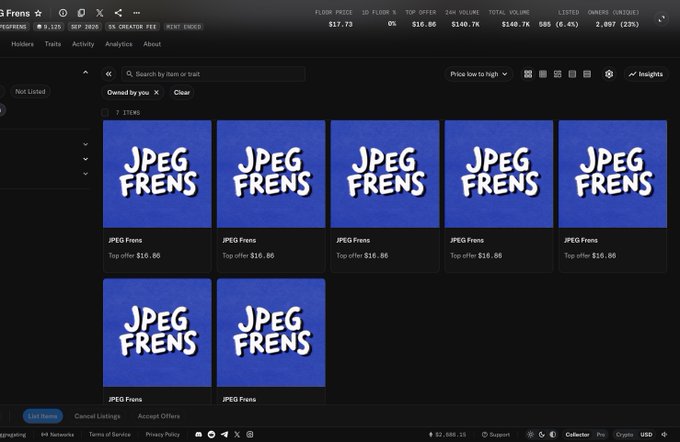
Task: Star the JPEG Frens collection as favorite
Action: pyautogui.click(x=38, y=13)
